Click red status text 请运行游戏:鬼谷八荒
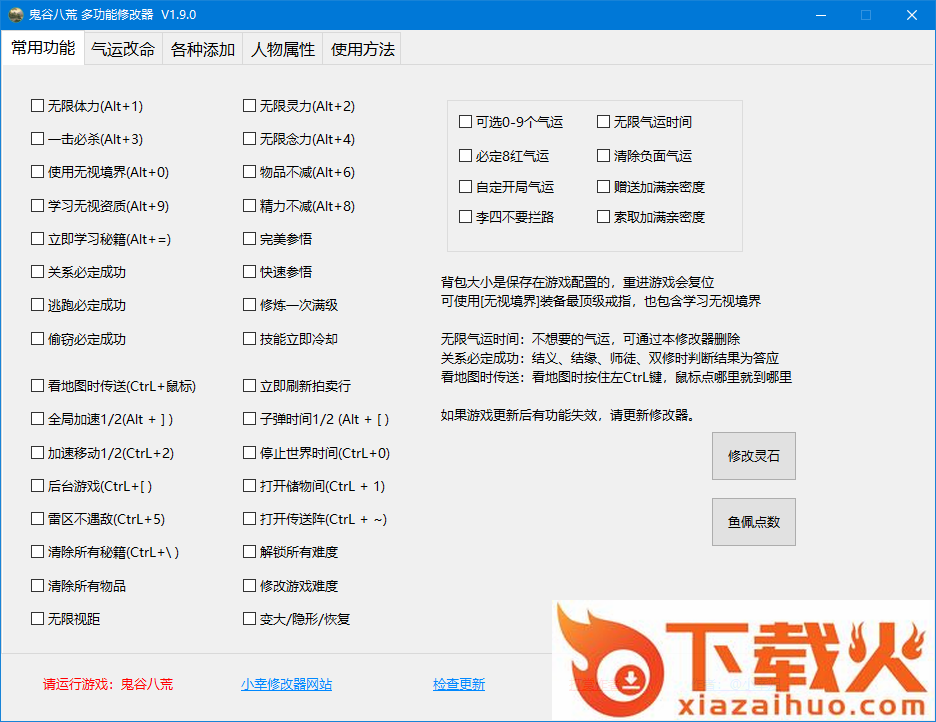Screen dimensions: 936x722 [x=108, y=684]
